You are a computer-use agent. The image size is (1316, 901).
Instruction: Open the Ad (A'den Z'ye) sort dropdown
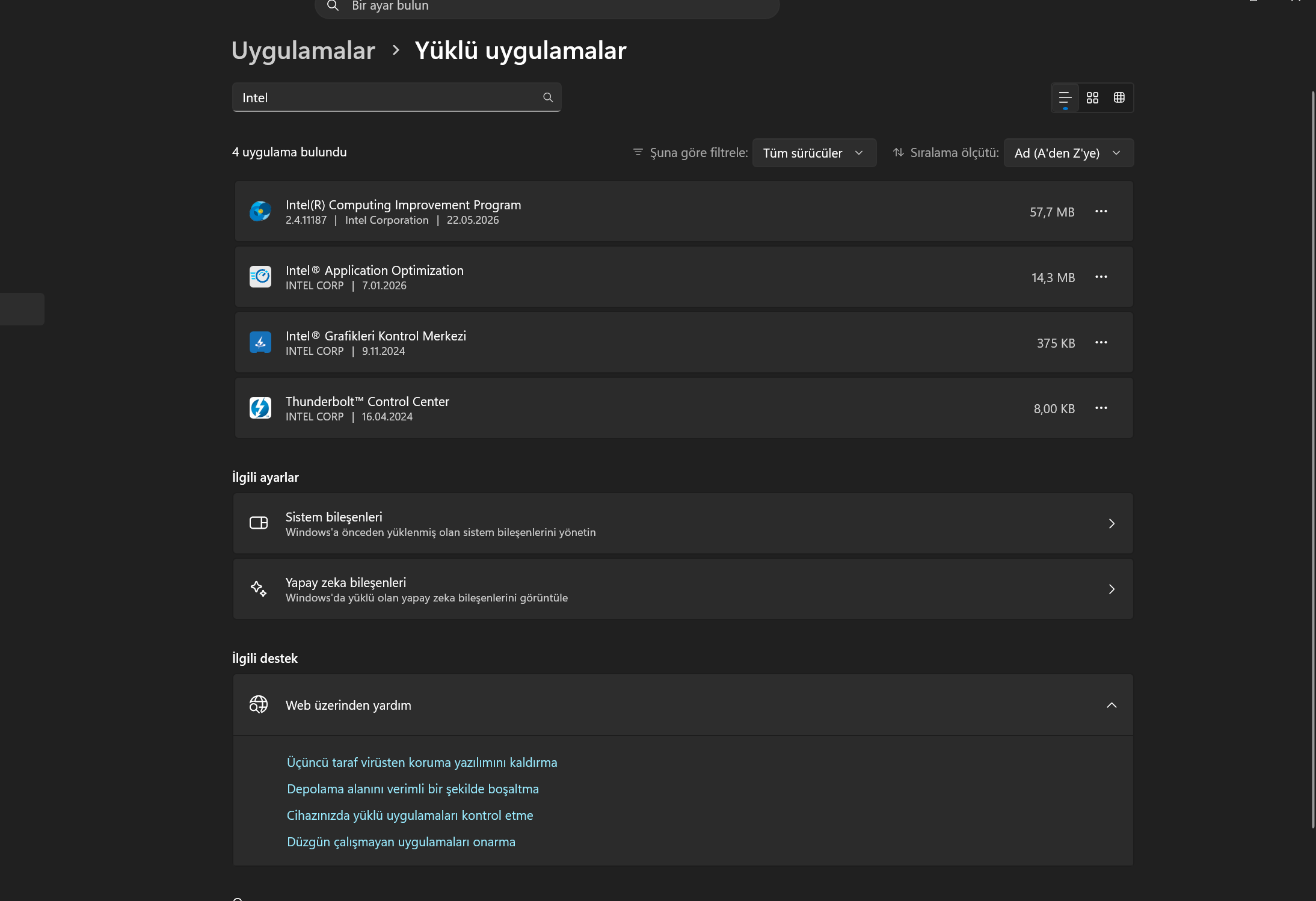1068,153
